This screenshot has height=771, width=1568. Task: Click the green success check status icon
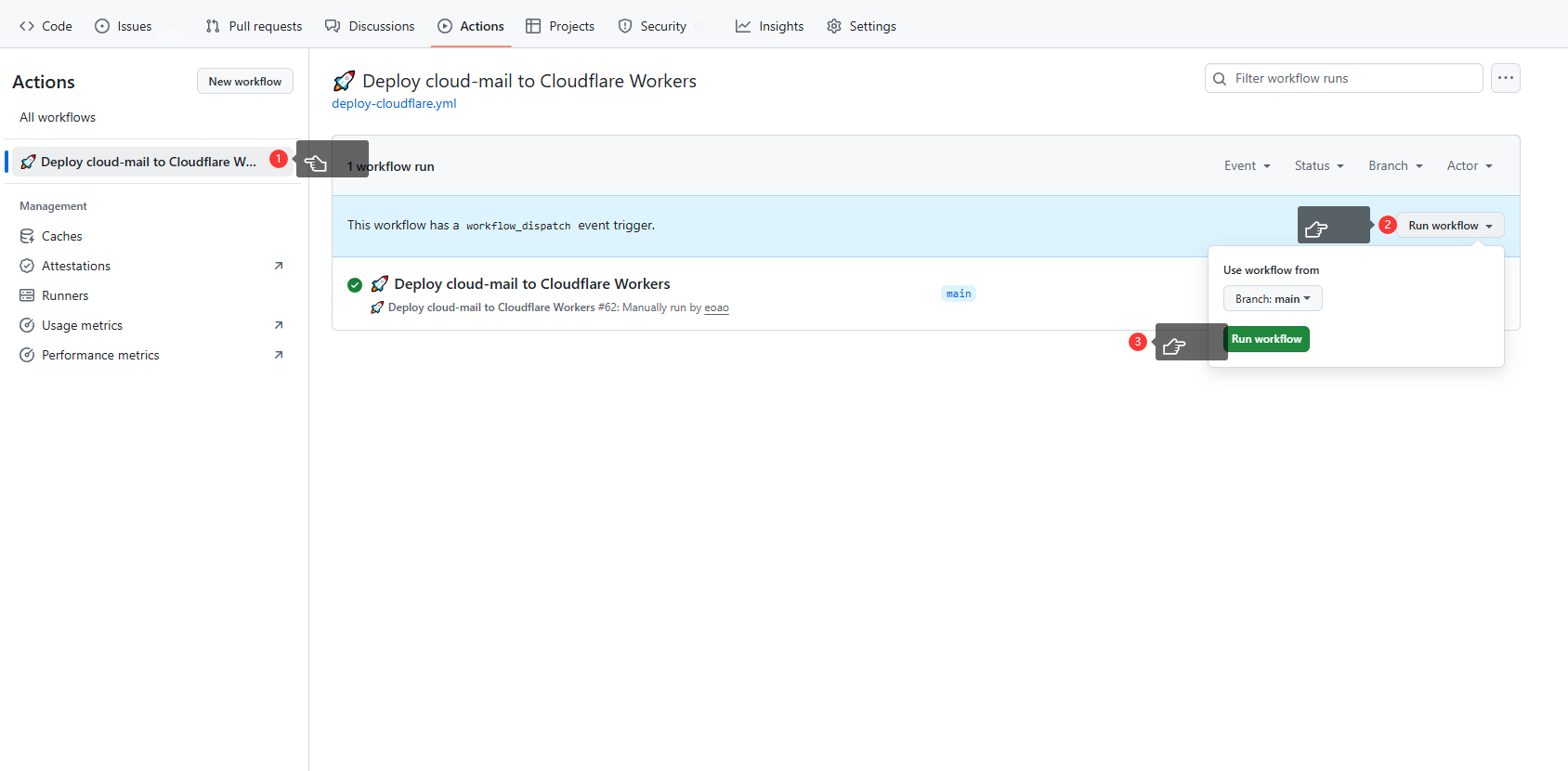point(355,285)
